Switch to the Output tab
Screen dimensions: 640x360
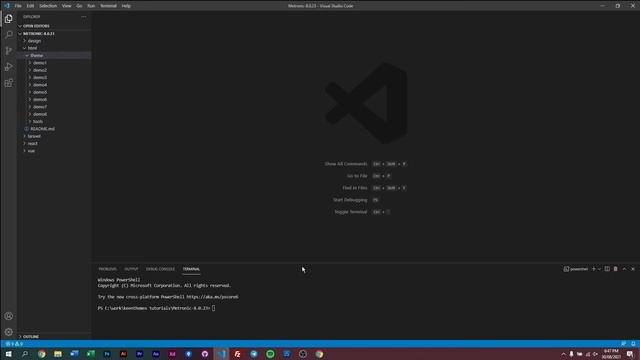131,269
